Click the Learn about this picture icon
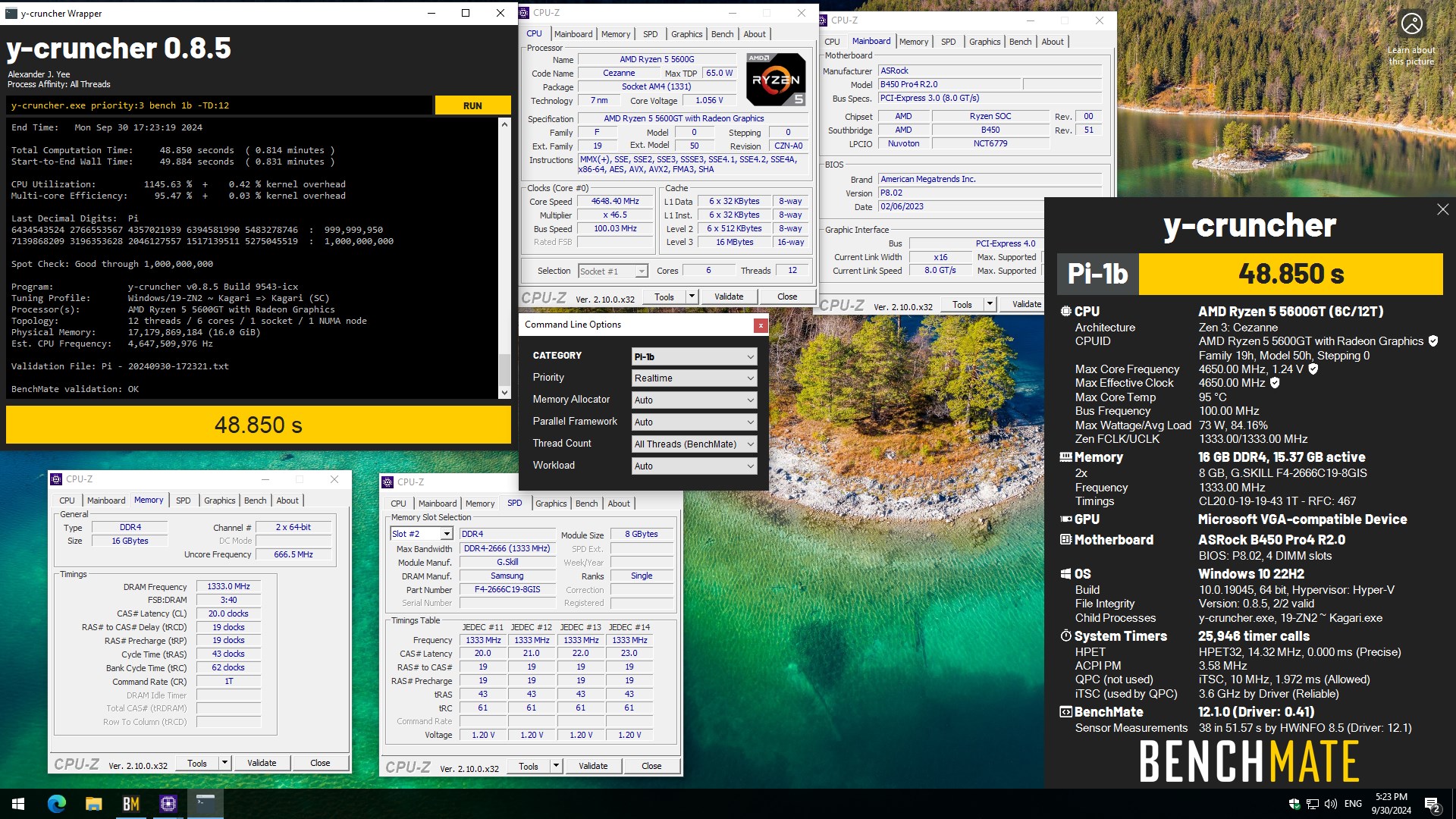The height and width of the screenshot is (819, 1456). pyautogui.click(x=1411, y=24)
